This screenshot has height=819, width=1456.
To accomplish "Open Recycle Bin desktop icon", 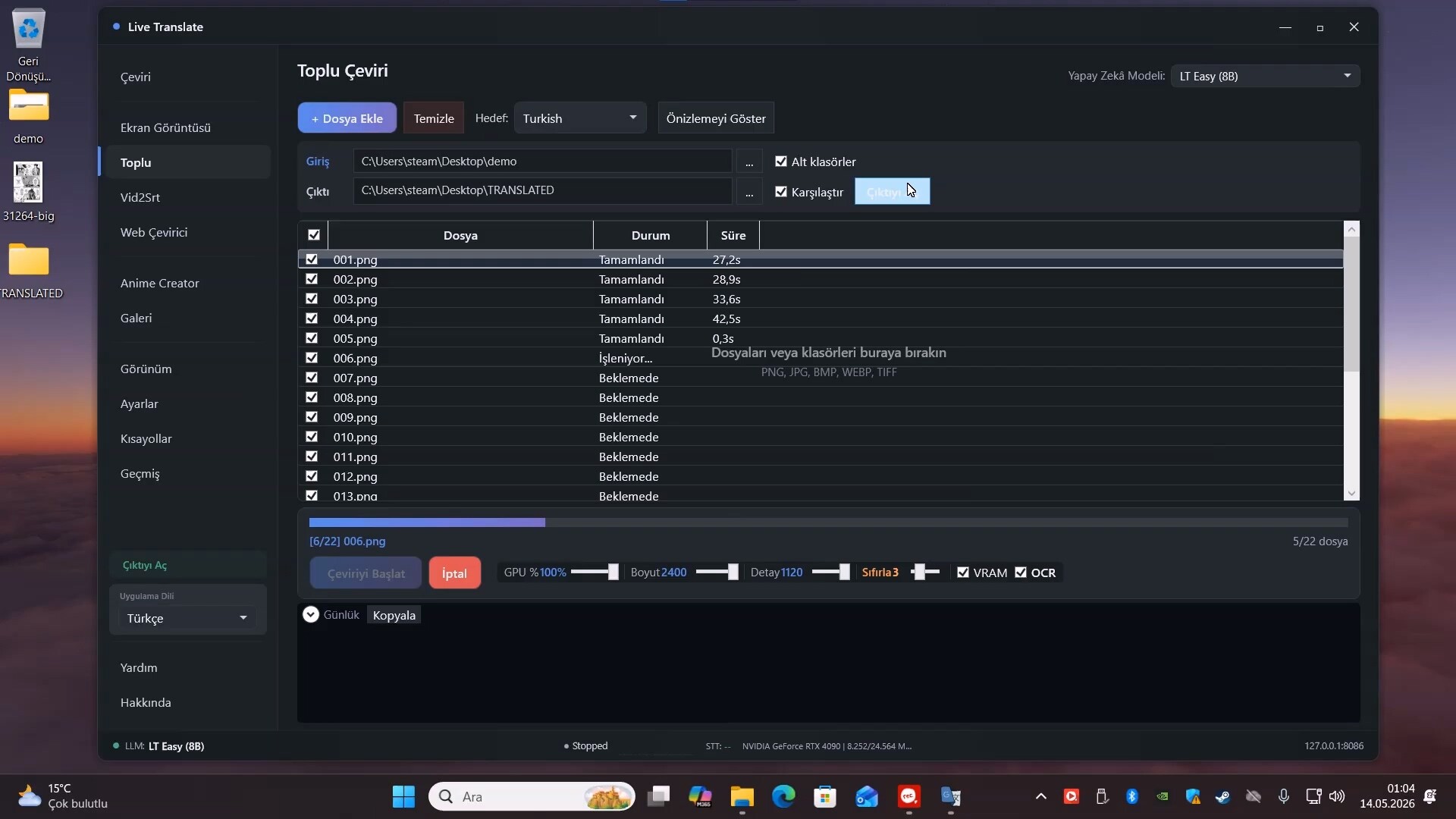I will click(x=29, y=44).
